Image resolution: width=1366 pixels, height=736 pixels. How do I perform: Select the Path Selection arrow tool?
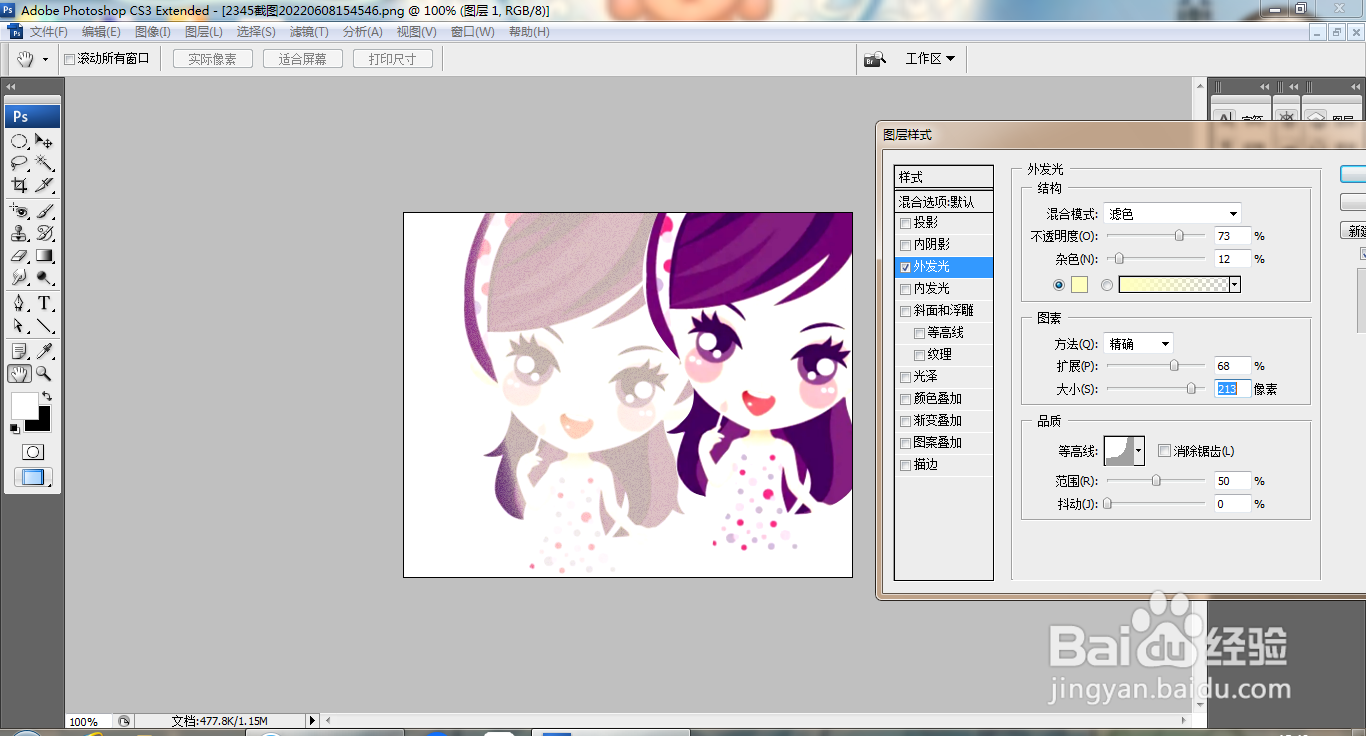pyautogui.click(x=19, y=325)
